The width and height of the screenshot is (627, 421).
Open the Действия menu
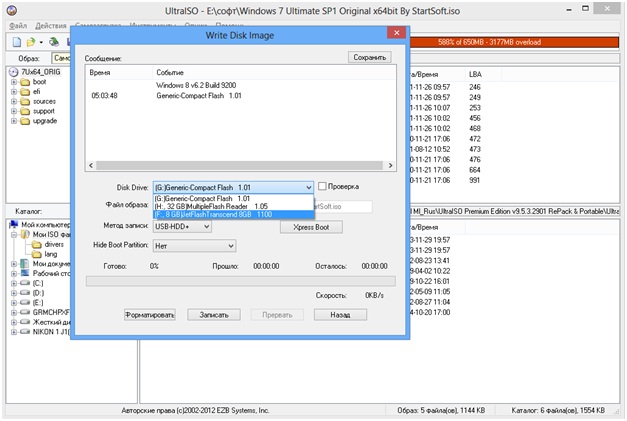tap(51, 26)
